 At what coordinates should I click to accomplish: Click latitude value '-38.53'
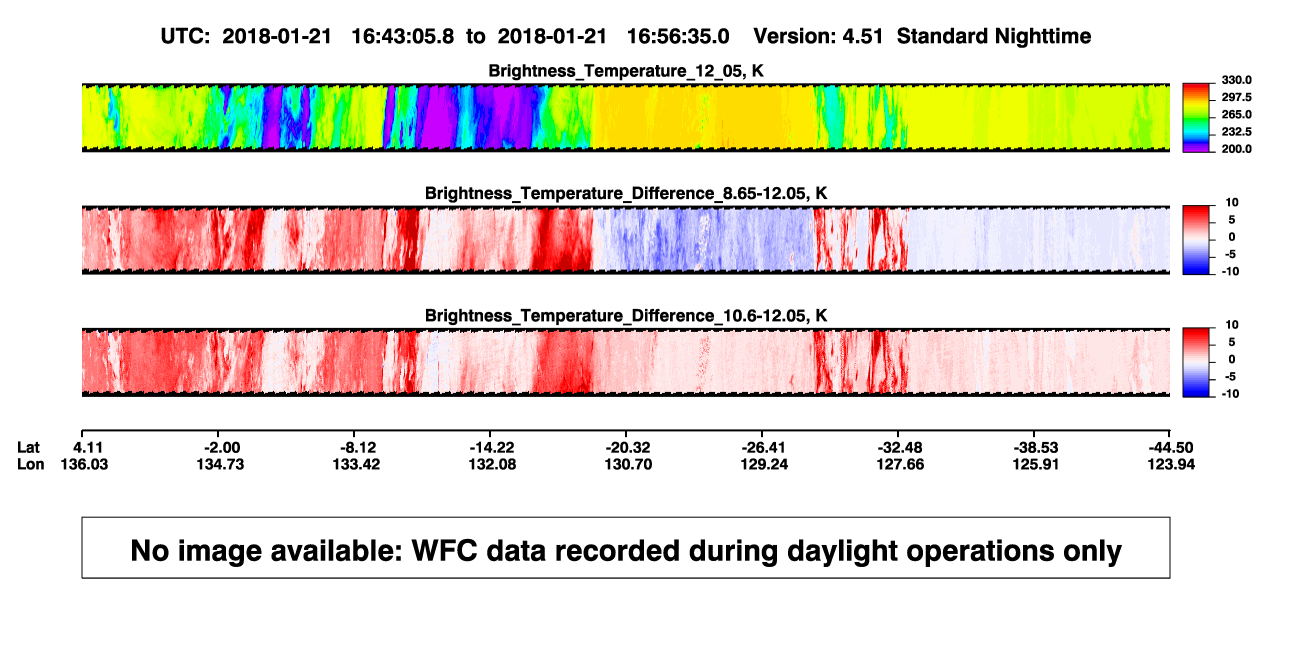(1034, 447)
